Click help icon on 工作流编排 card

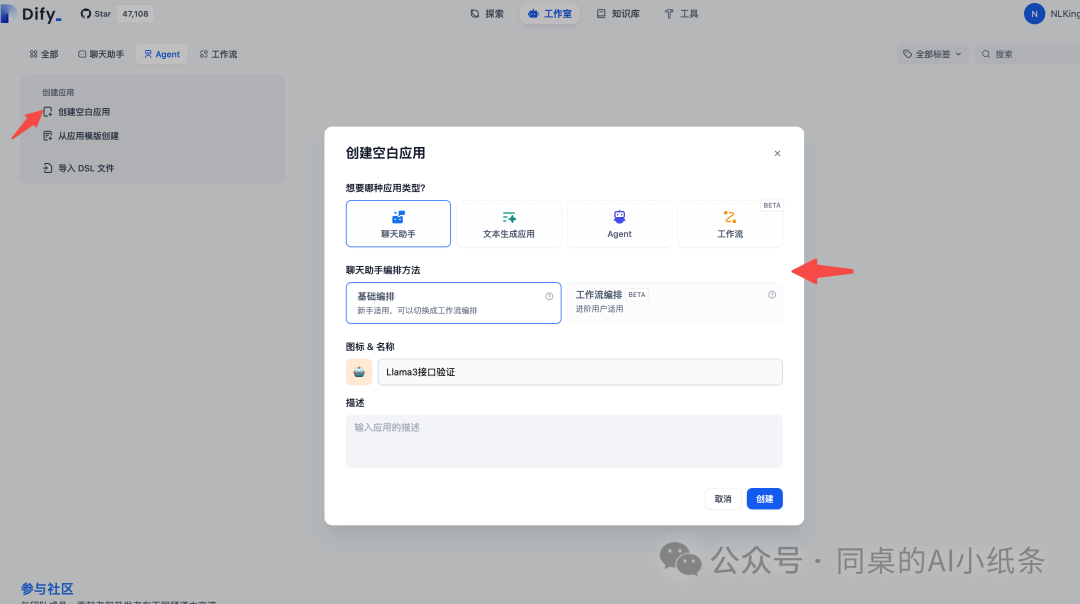772,295
